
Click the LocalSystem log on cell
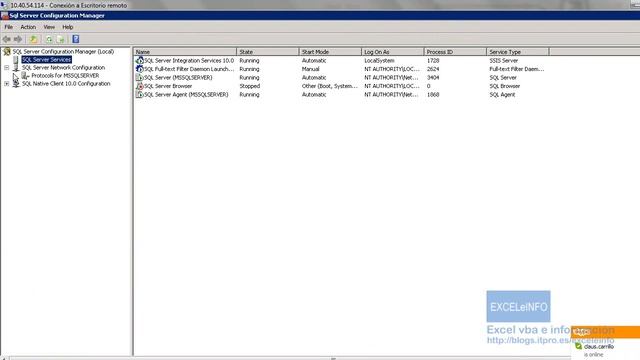click(379, 60)
